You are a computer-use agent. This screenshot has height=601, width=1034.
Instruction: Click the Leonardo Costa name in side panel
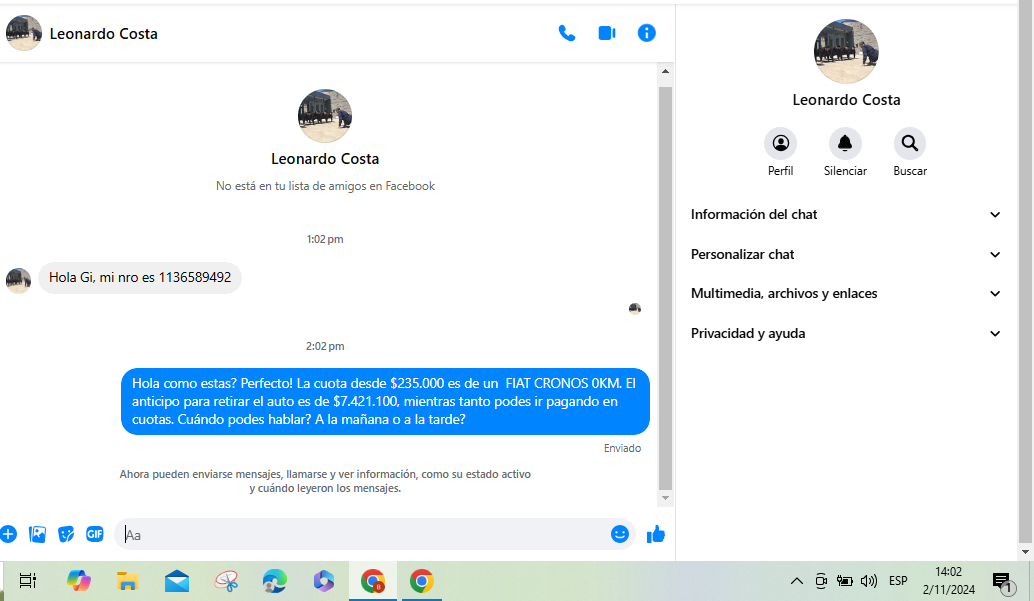[846, 100]
